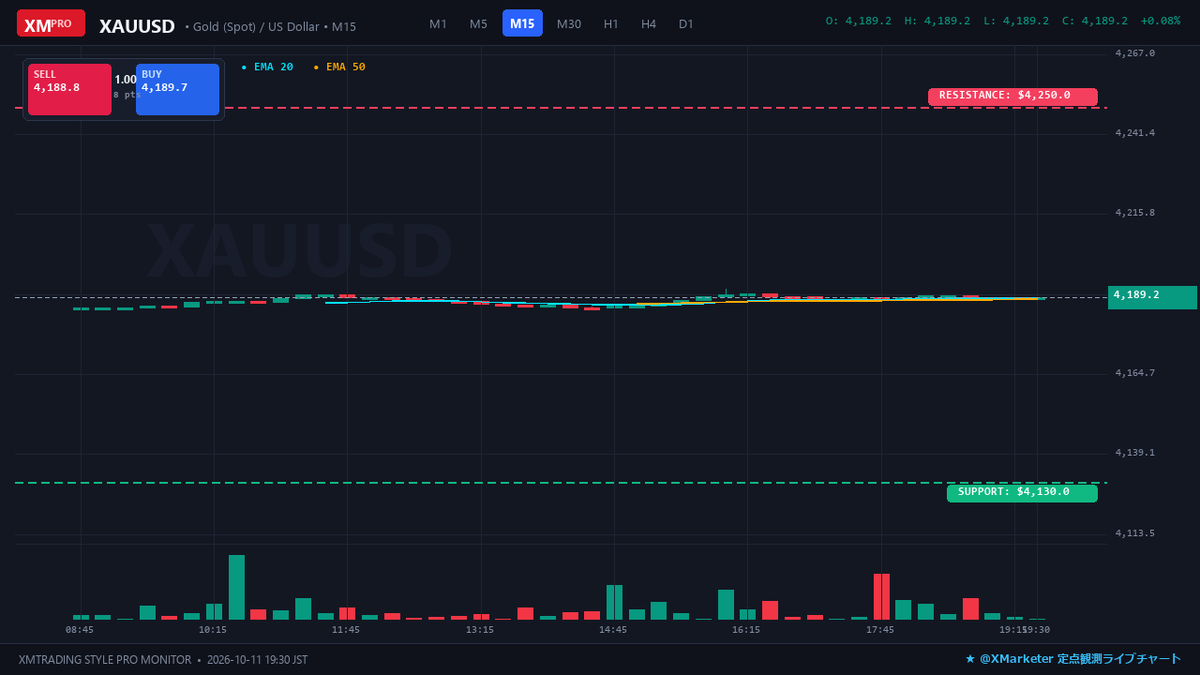1200x675 pixels.
Task: Click the SUPPORT: $4,130.0 label
Action: (x=1022, y=493)
